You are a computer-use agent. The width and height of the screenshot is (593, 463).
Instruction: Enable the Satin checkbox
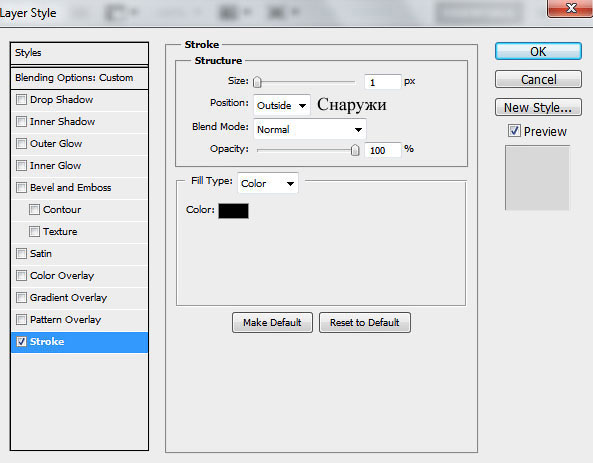[22, 253]
